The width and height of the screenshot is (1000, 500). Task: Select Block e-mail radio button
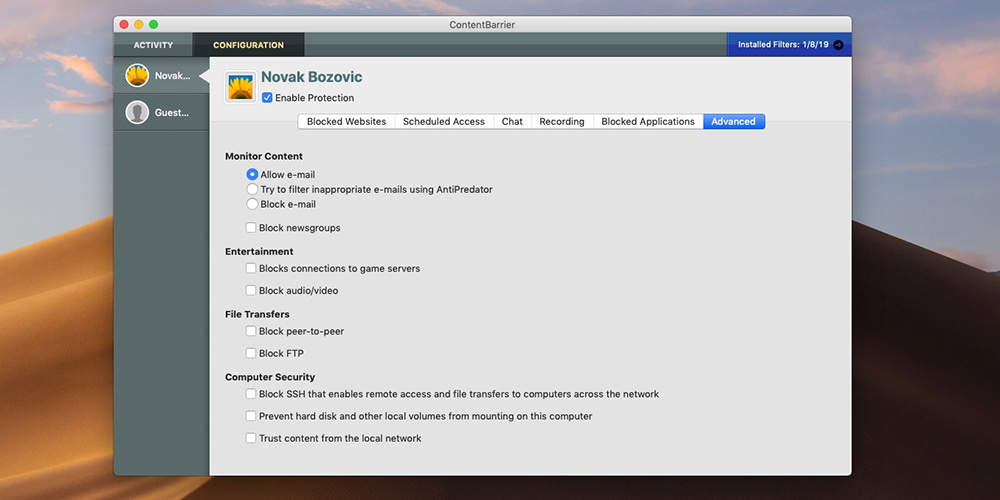pos(252,204)
